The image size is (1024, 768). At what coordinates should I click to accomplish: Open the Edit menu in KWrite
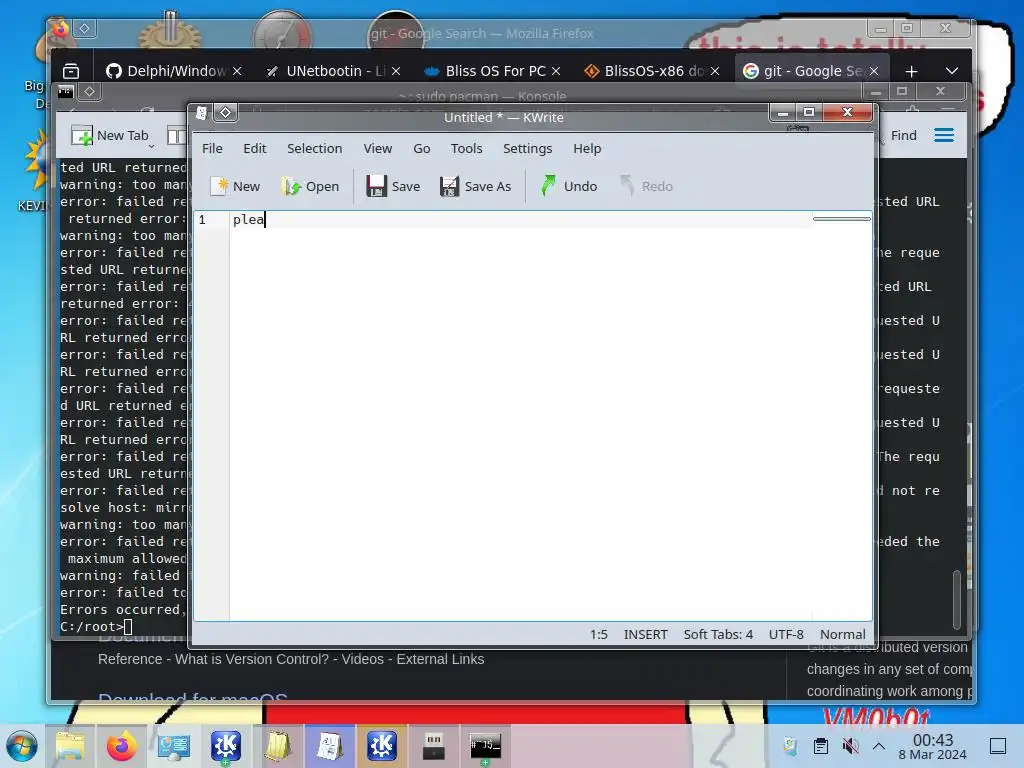[x=255, y=148]
